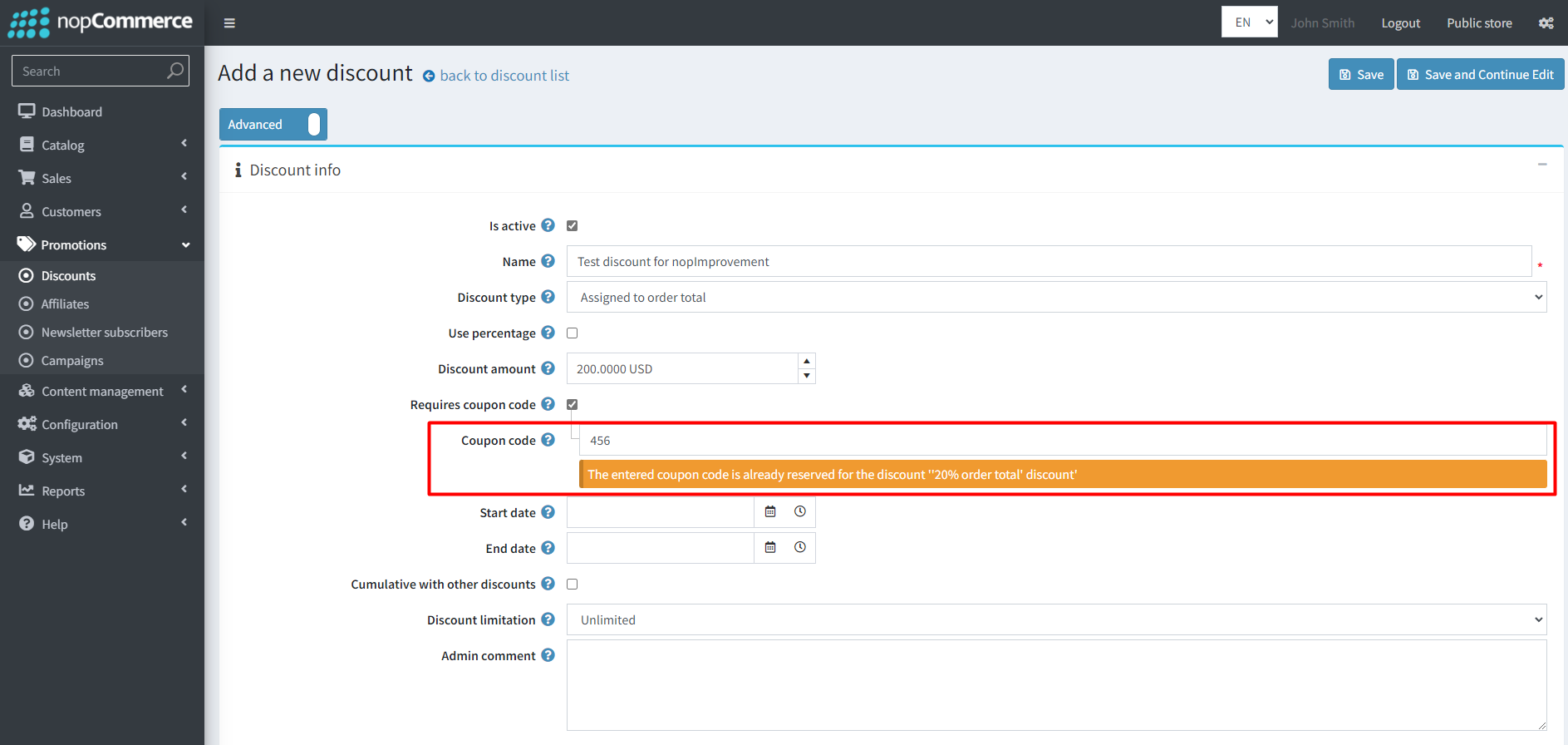The image size is (1568, 745).
Task: Click into the Admin comment textarea
Action: point(1056,685)
